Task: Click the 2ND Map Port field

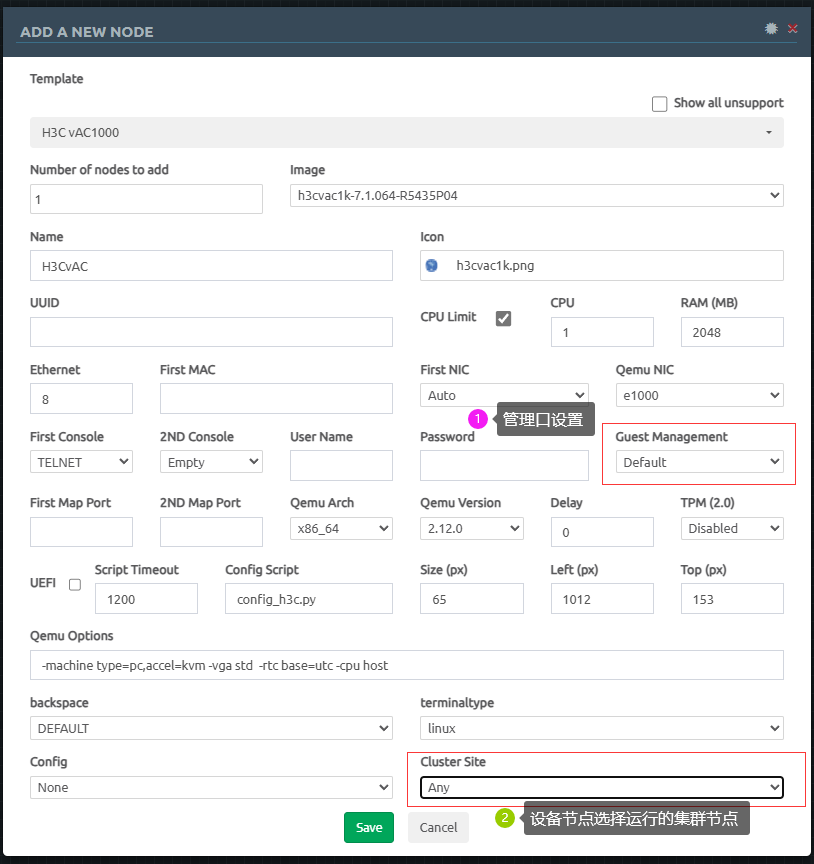Action: coord(211,532)
